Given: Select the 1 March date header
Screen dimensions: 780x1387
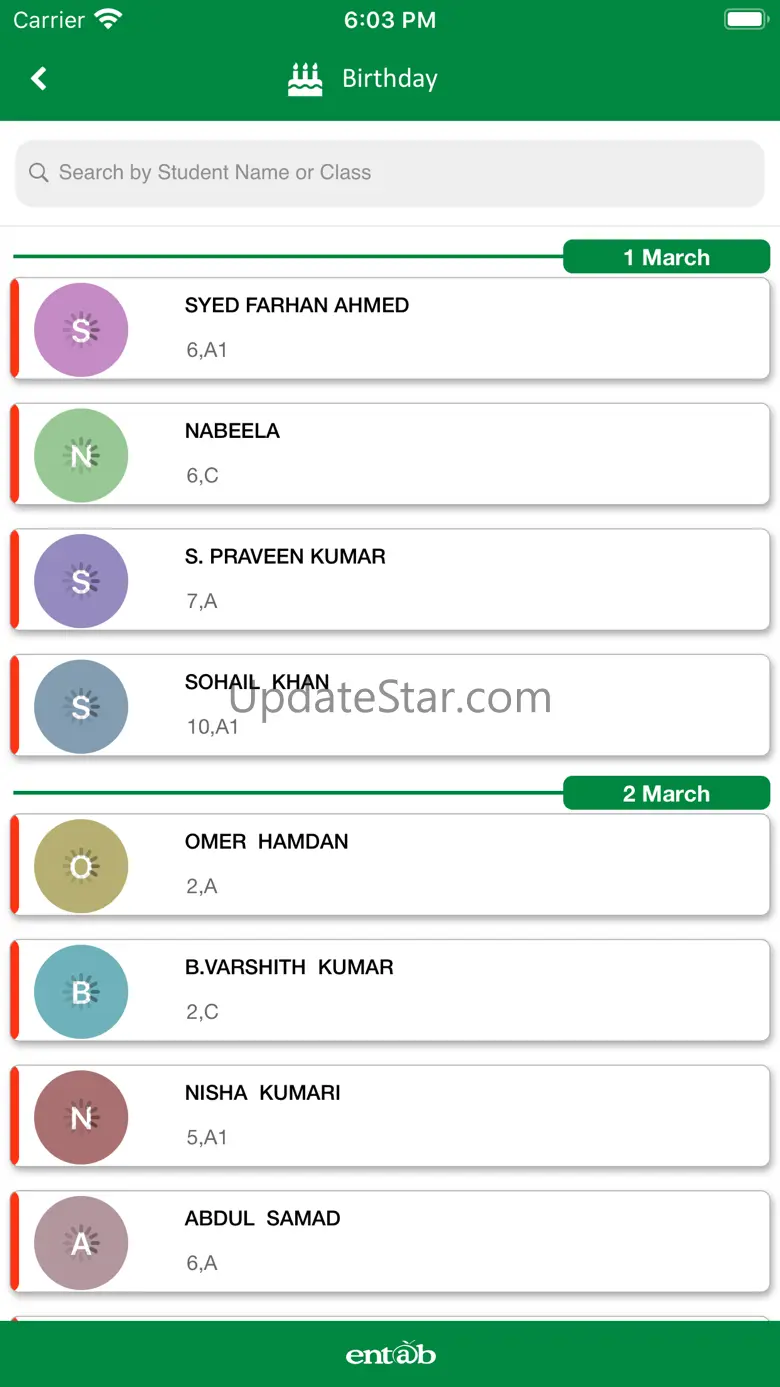Looking at the screenshot, I should 666,257.
